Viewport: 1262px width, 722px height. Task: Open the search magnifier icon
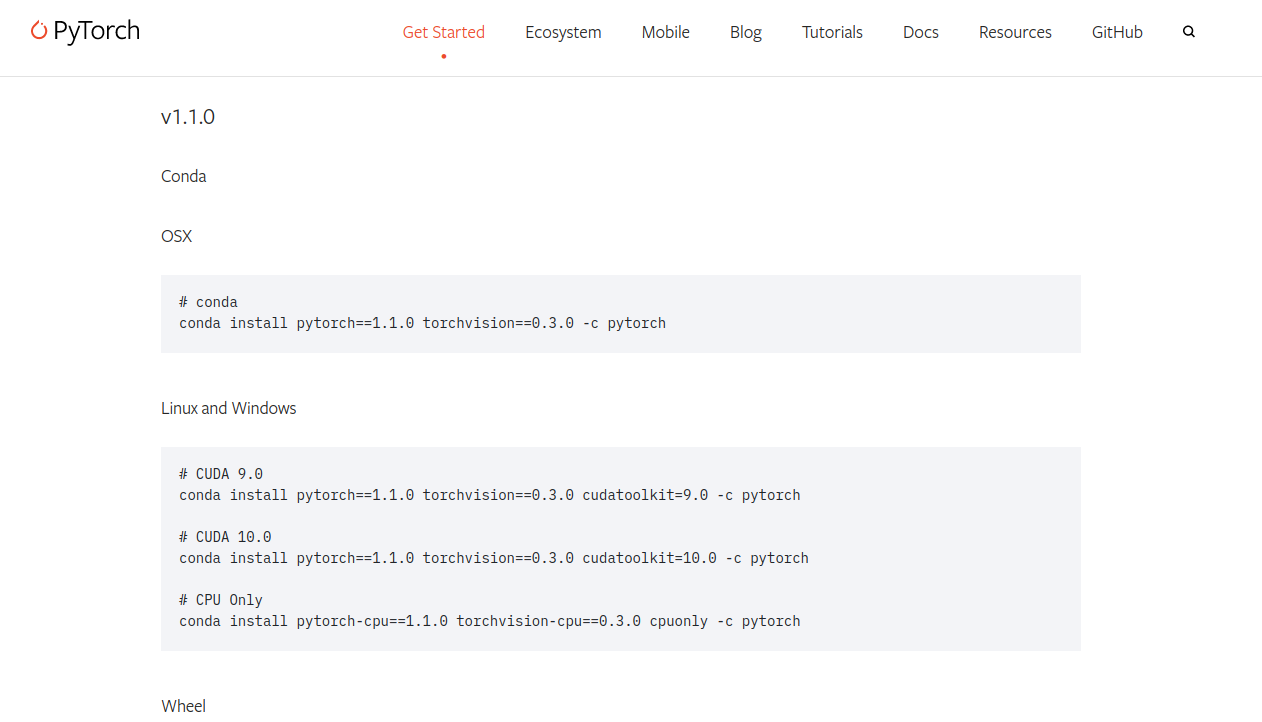(1188, 31)
